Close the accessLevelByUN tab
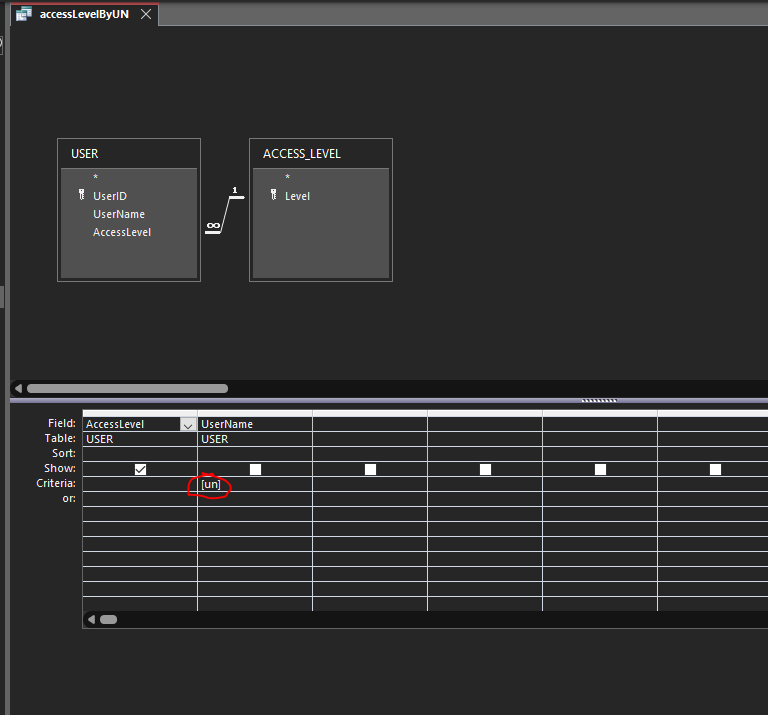 [146, 14]
